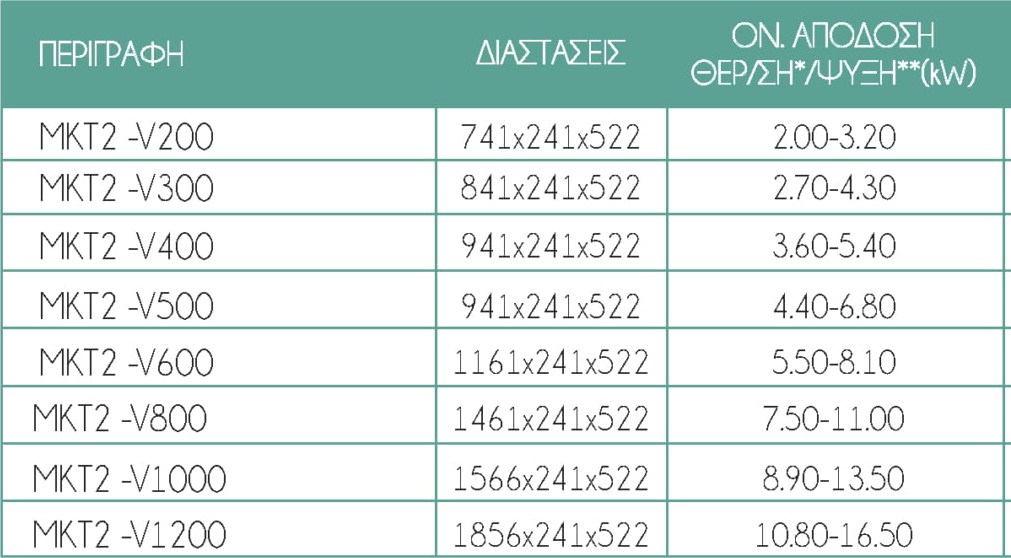Select the 1161x241x522 dimensions cell
This screenshot has height=558, width=1011.
pos(550,358)
